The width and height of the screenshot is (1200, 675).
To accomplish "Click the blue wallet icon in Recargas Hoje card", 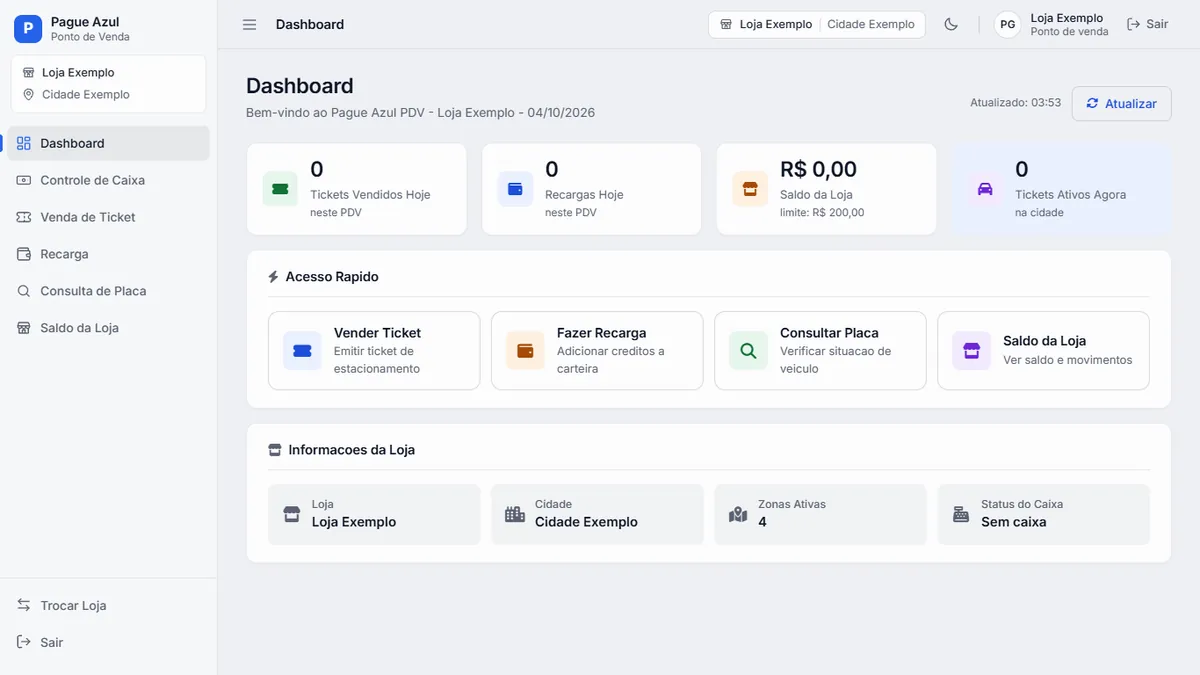I will [x=515, y=189].
